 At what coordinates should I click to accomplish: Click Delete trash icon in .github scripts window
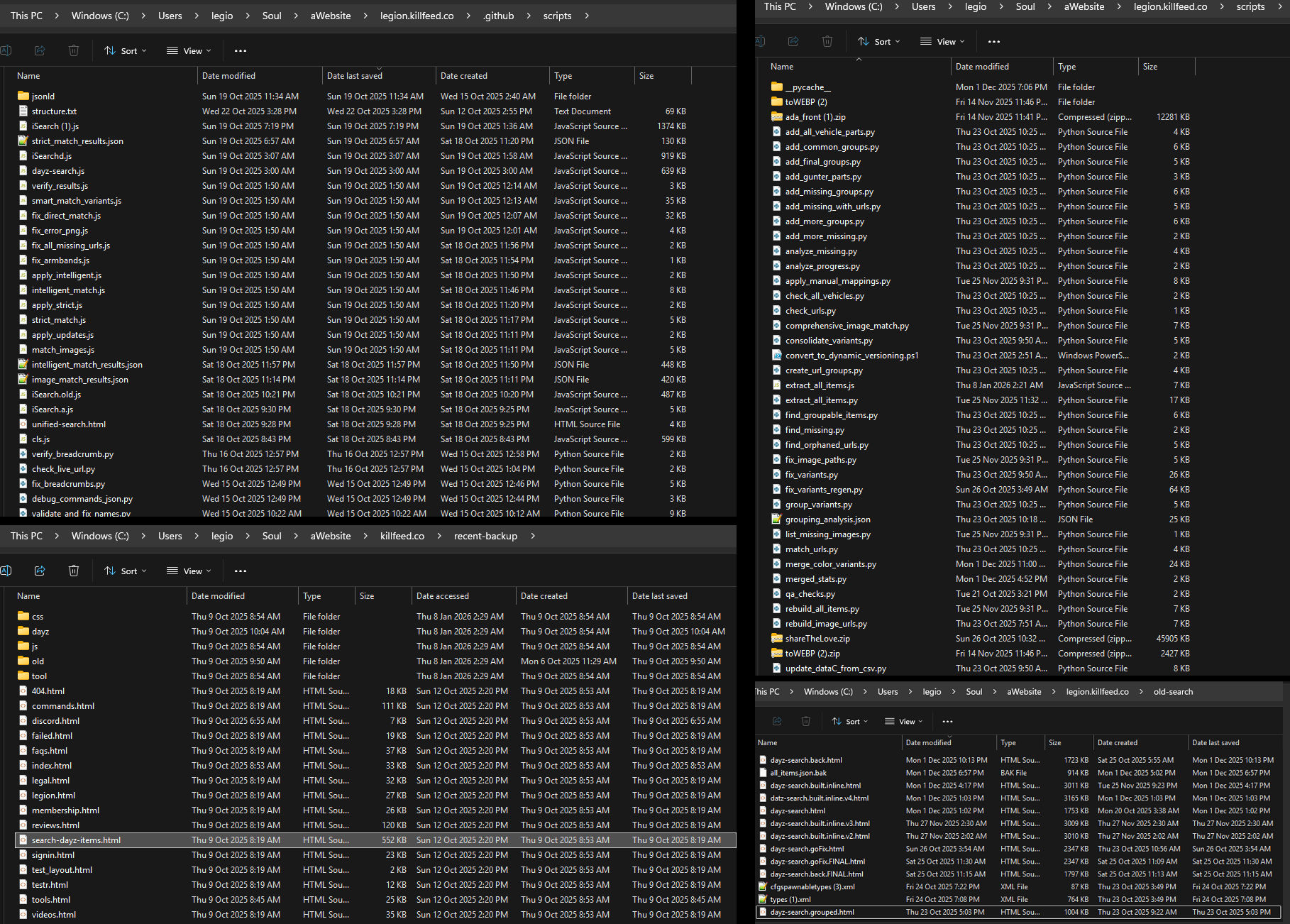click(x=74, y=50)
